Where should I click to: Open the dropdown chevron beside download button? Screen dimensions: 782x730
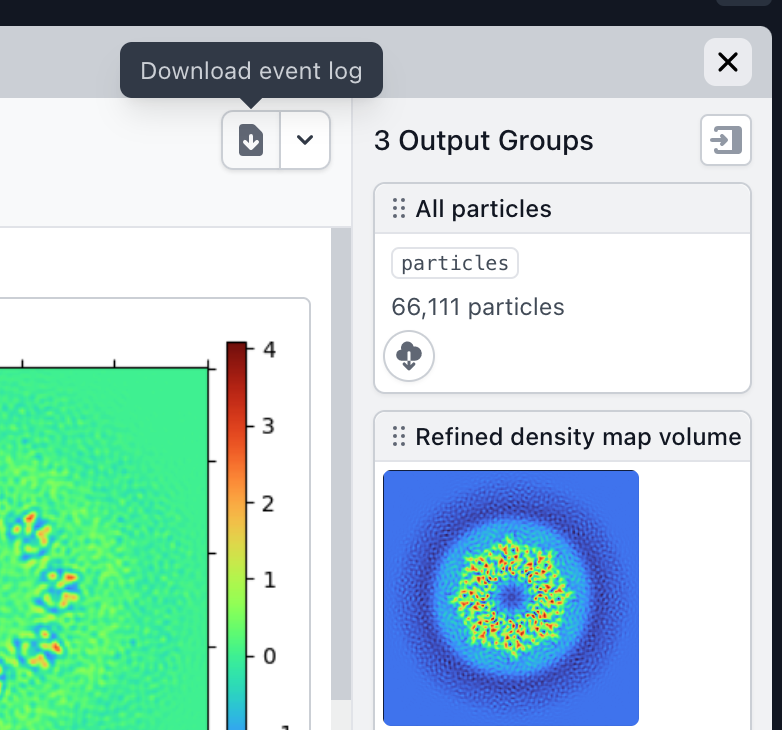(x=305, y=140)
